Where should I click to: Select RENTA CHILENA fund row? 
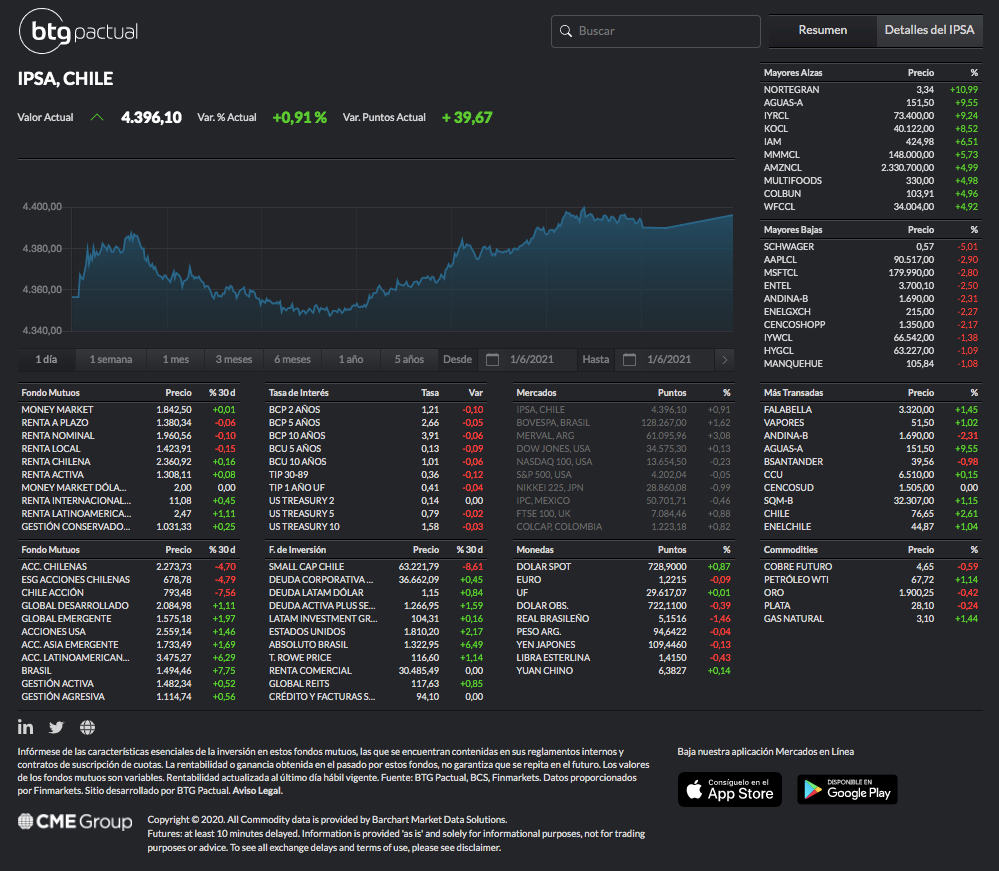pyautogui.click(x=128, y=462)
